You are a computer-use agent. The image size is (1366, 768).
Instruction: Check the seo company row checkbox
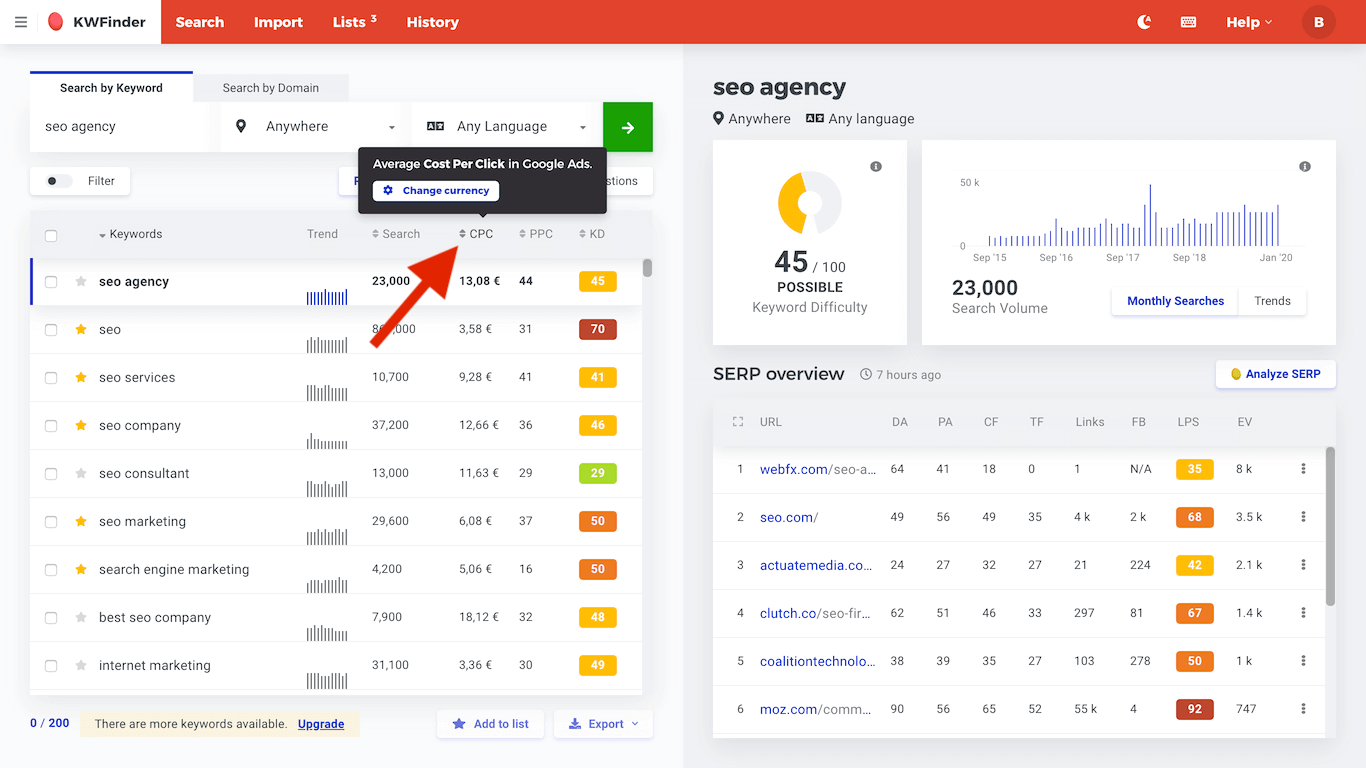coord(51,426)
